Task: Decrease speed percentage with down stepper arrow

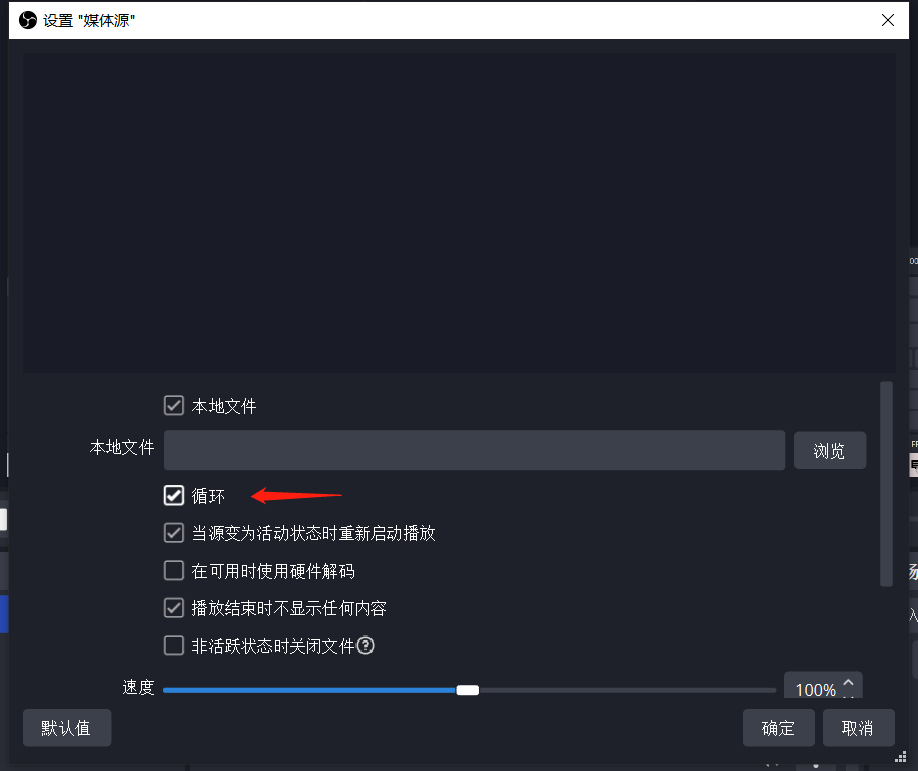Action: (x=849, y=695)
